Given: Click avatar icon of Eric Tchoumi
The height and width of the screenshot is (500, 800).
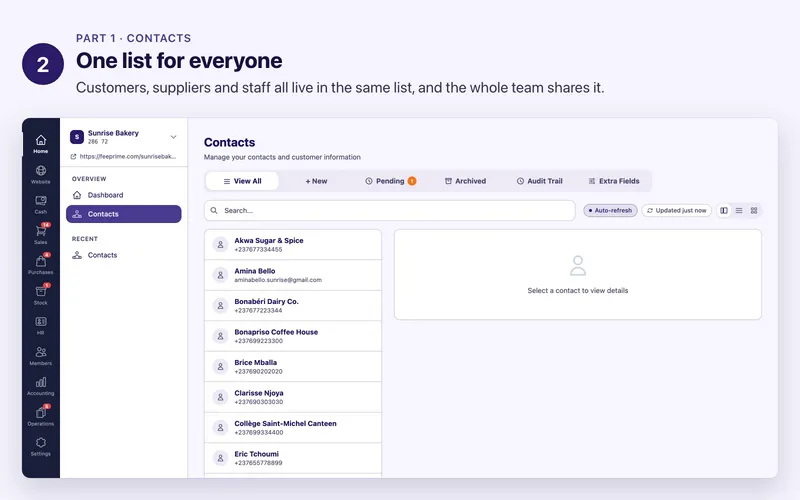Looking at the screenshot, I should tap(220, 458).
